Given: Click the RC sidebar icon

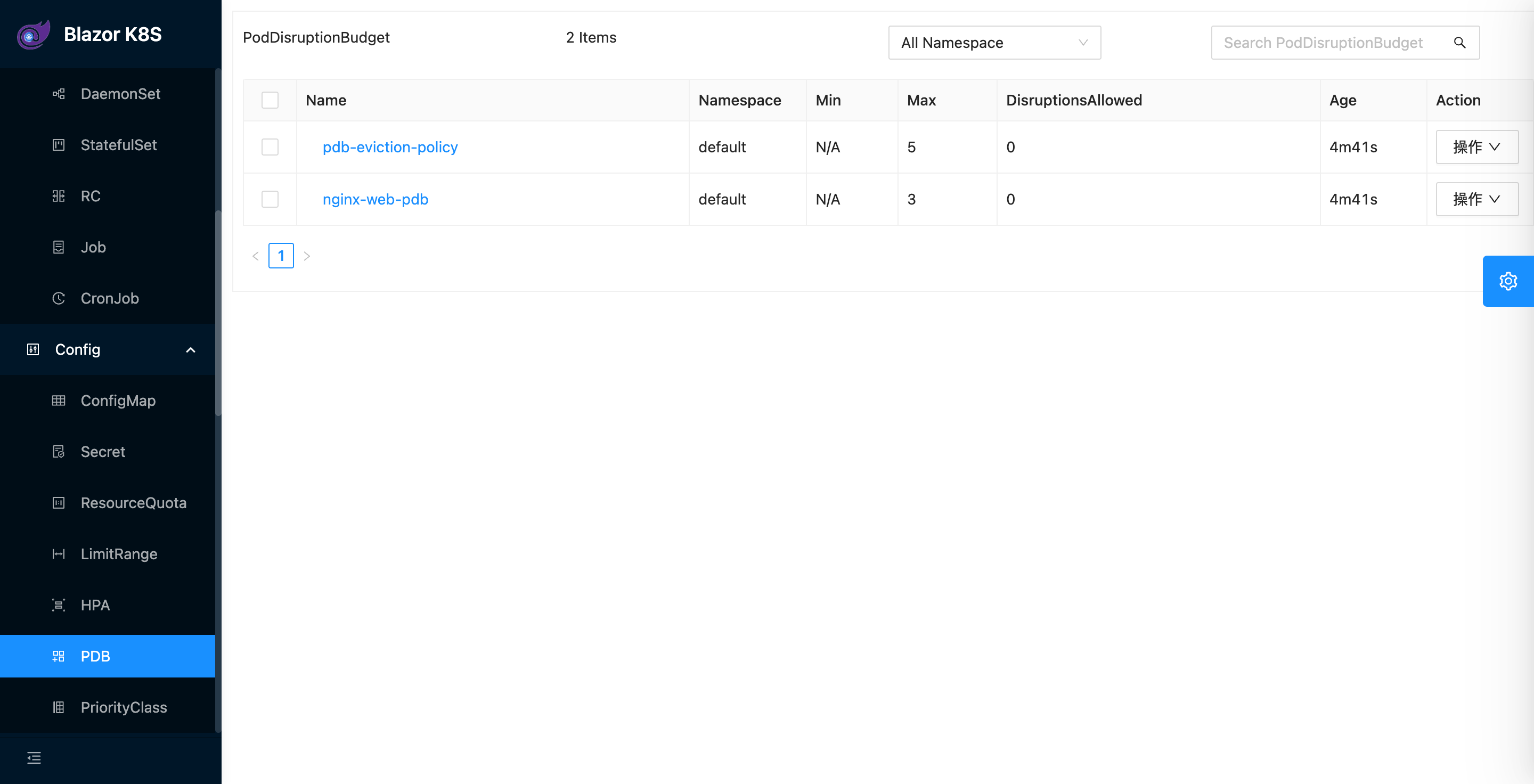Looking at the screenshot, I should 59,197.
